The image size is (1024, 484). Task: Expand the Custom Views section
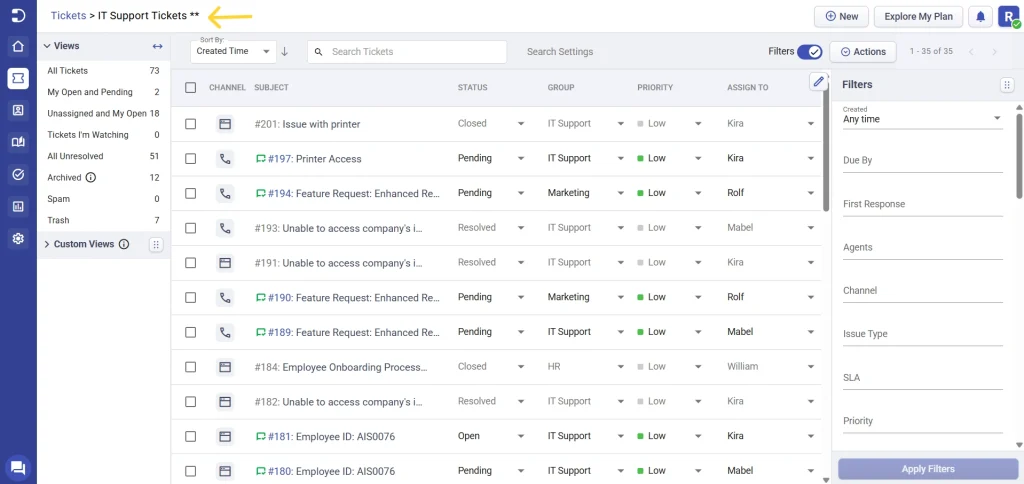(47, 244)
